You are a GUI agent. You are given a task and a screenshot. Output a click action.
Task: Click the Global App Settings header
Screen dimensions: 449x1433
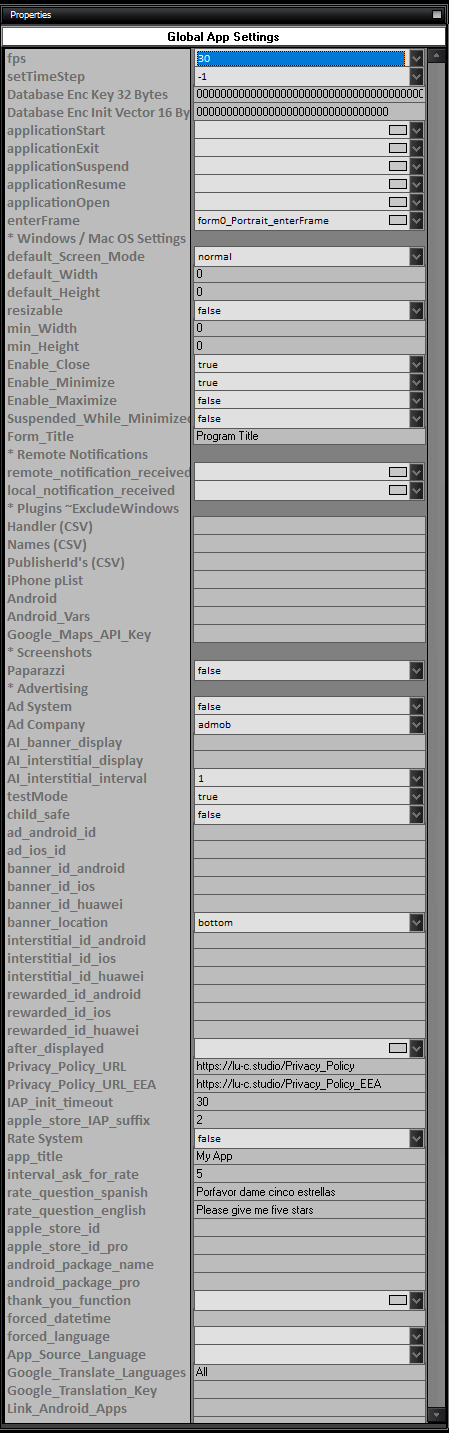tap(224, 37)
